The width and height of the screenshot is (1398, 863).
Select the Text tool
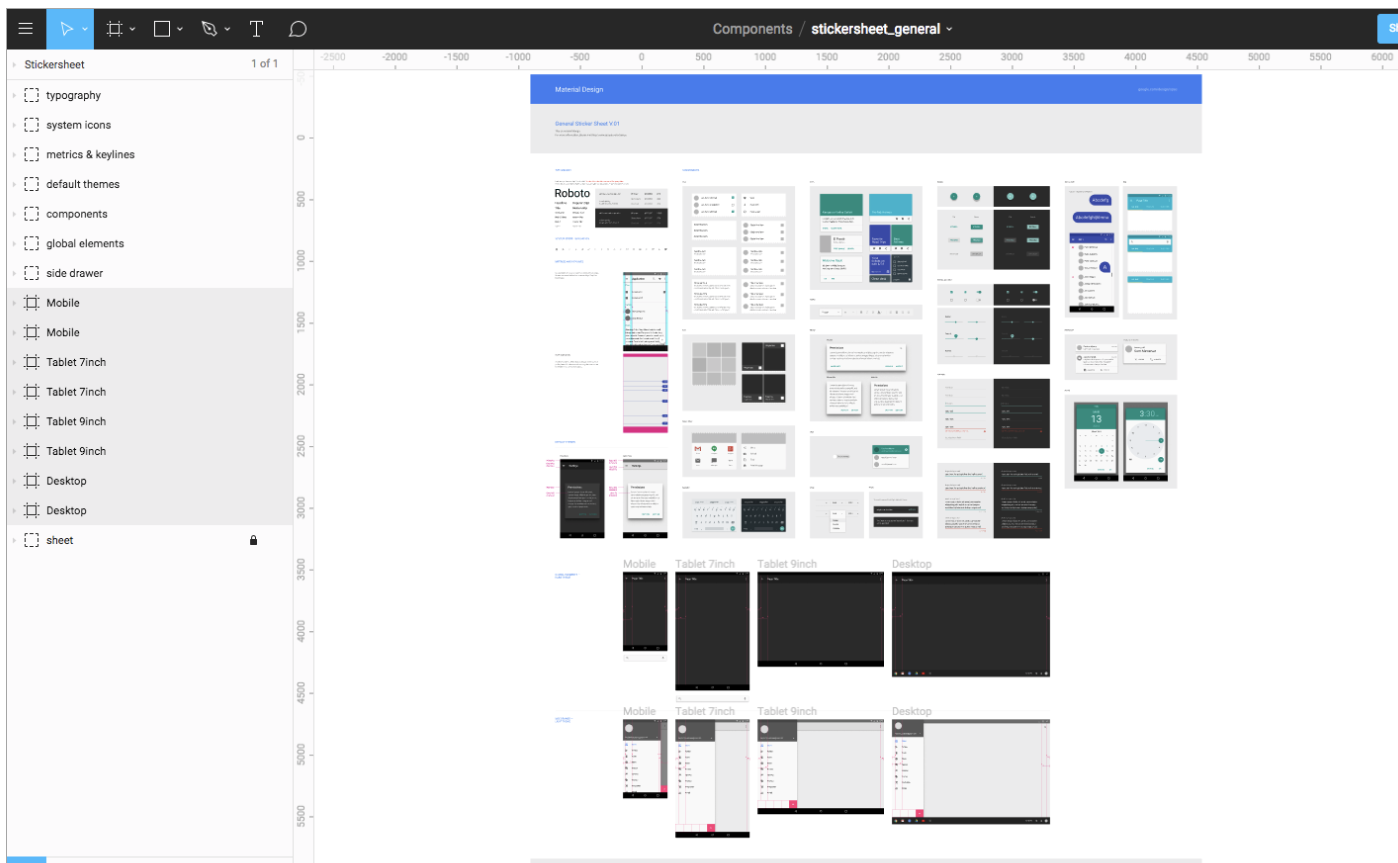(x=256, y=29)
